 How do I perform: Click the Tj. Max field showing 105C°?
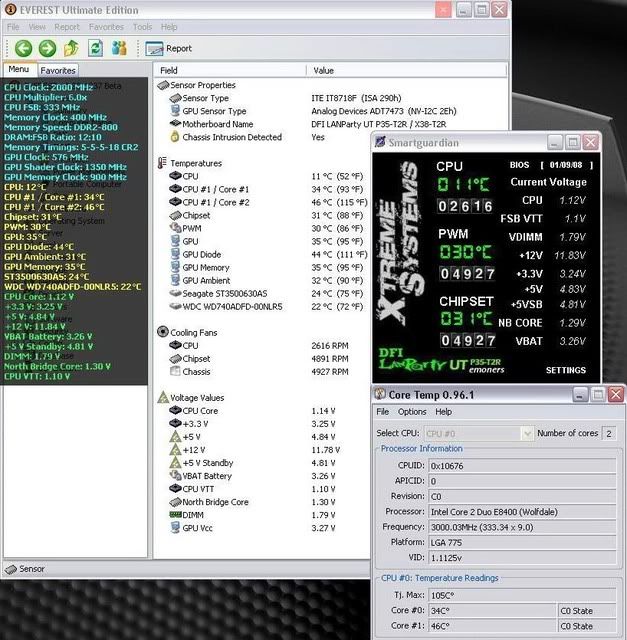tap(522, 596)
